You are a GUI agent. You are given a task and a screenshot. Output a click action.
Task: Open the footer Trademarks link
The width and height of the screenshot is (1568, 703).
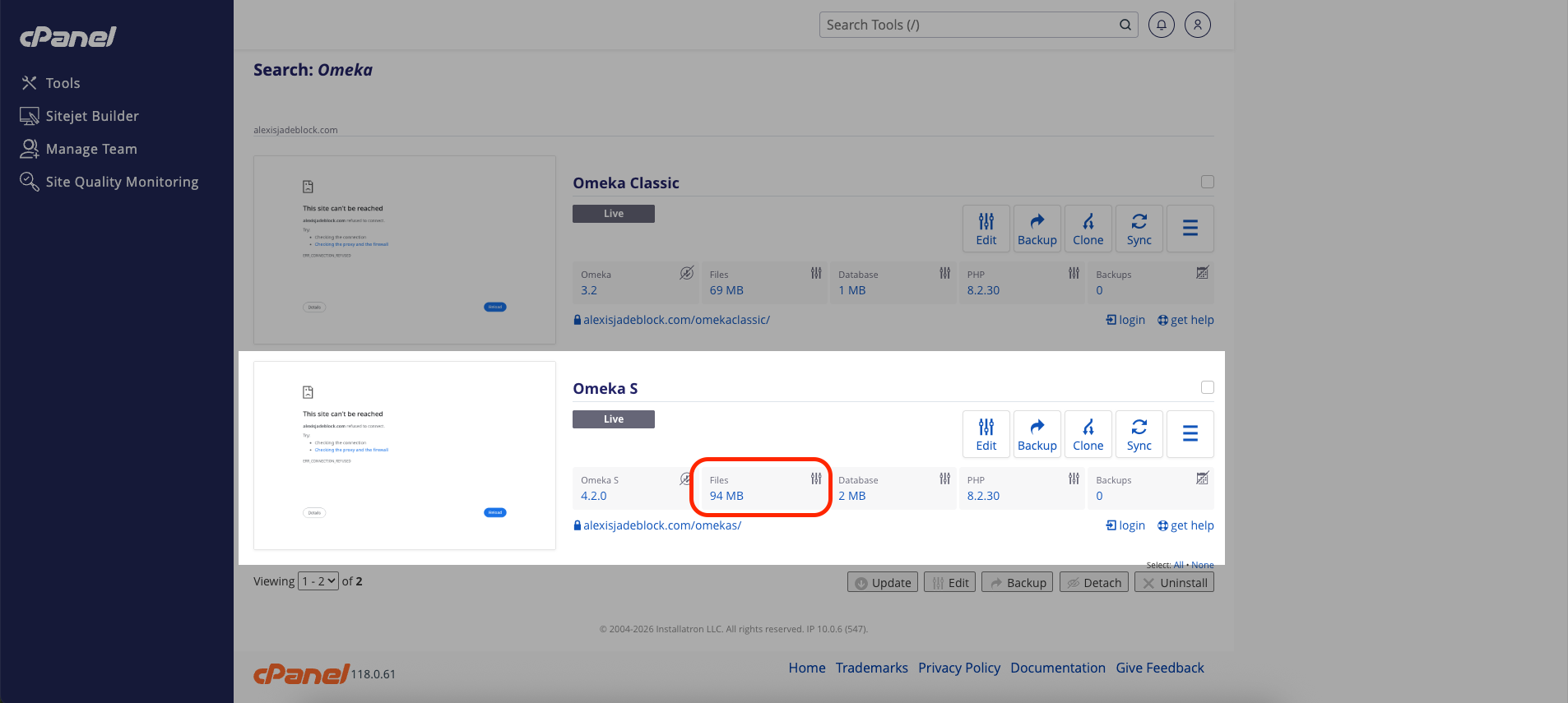click(872, 668)
